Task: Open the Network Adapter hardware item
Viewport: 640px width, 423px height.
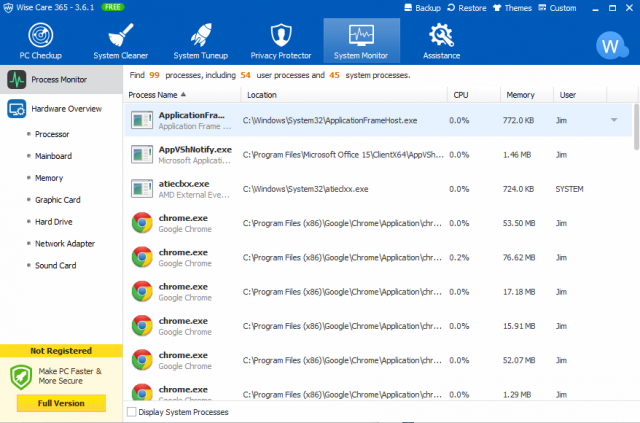Action: point(65,244)
